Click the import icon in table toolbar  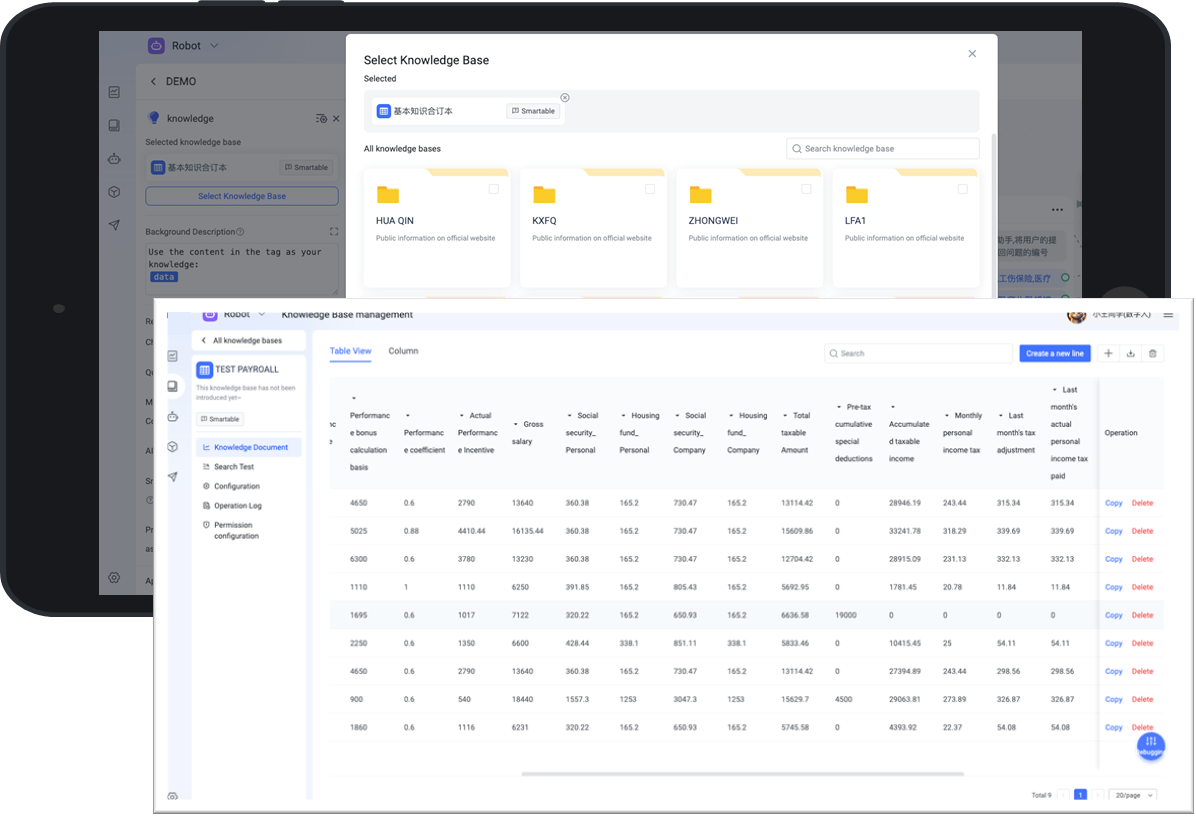pyautogui.click(x=1129, y=353)
